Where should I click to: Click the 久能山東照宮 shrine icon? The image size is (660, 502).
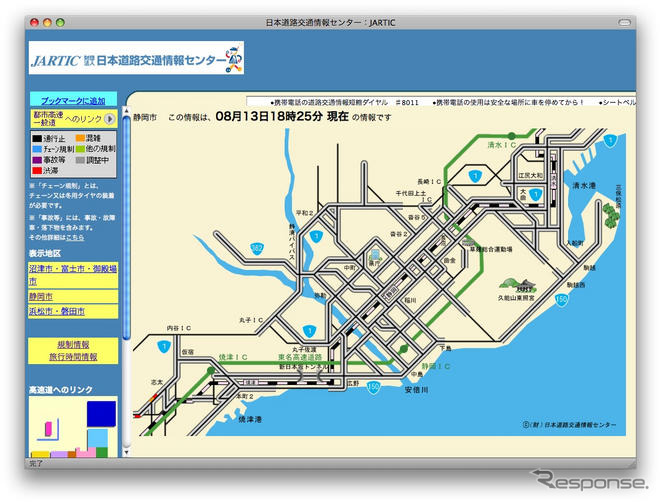[x=517, y=285]
